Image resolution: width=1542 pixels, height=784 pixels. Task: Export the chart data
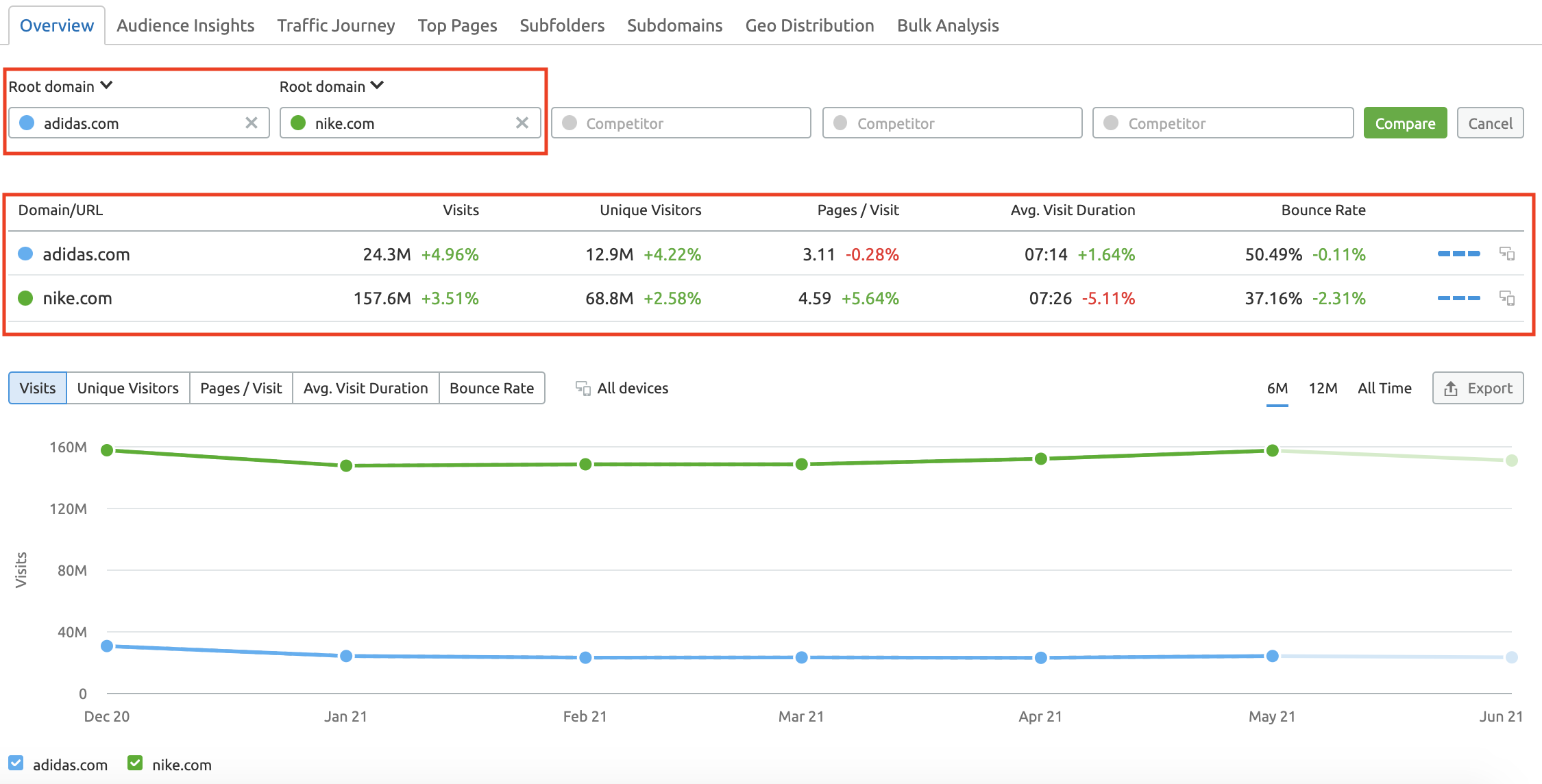1478,388
